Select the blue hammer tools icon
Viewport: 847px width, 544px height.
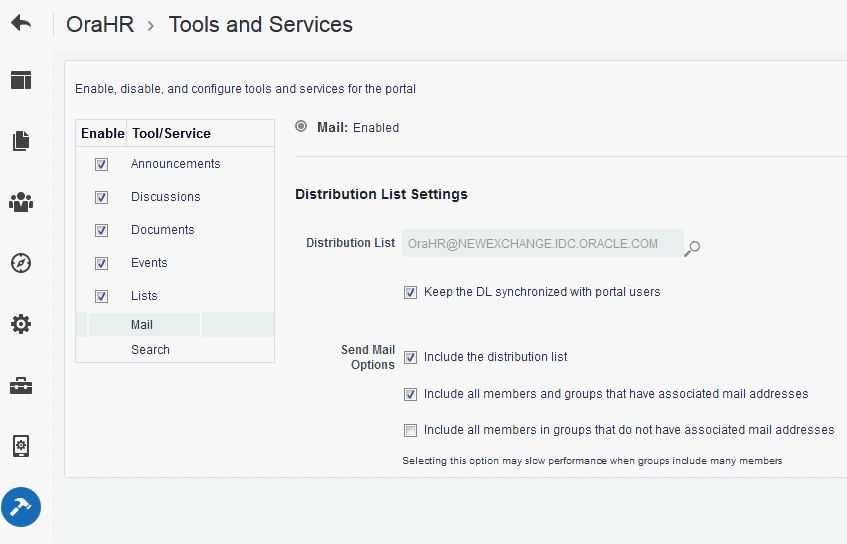coord(21,507)
